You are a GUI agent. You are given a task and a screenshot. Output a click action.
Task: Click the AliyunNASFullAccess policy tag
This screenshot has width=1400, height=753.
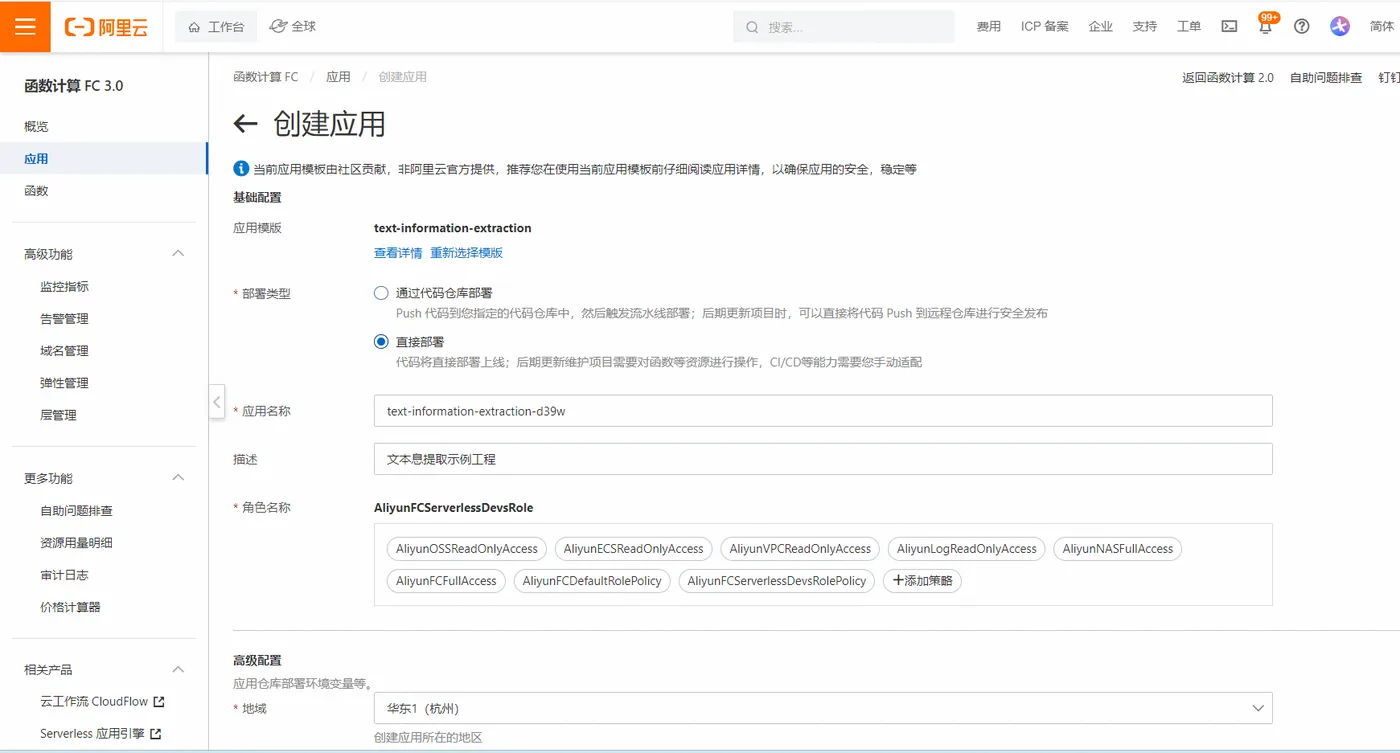1118,548
